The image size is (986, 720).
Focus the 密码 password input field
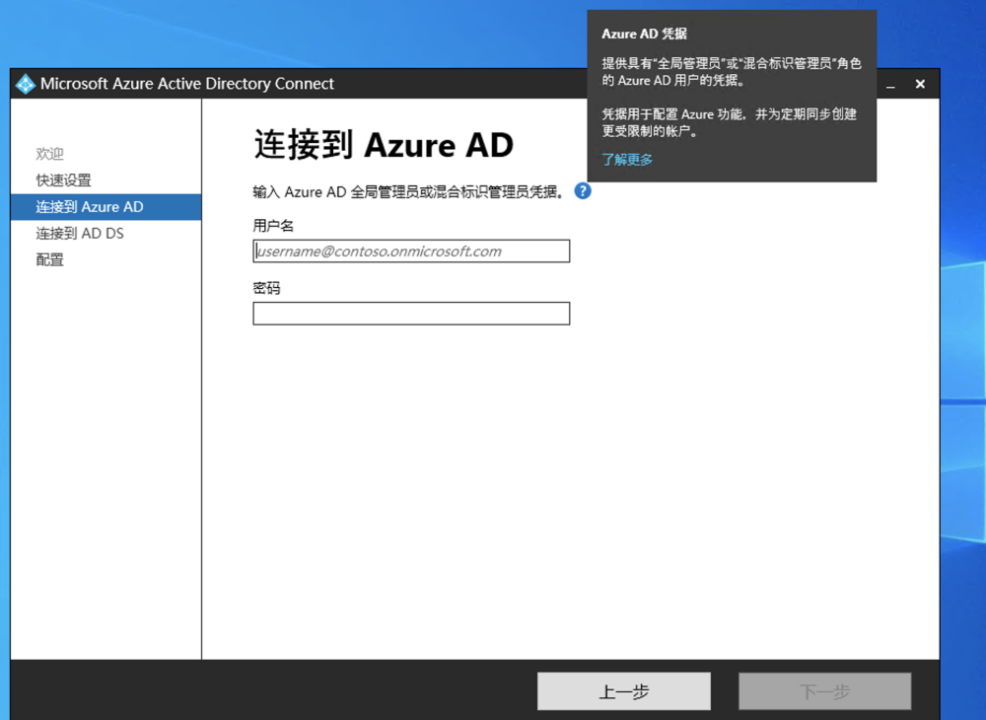(411, 313)
